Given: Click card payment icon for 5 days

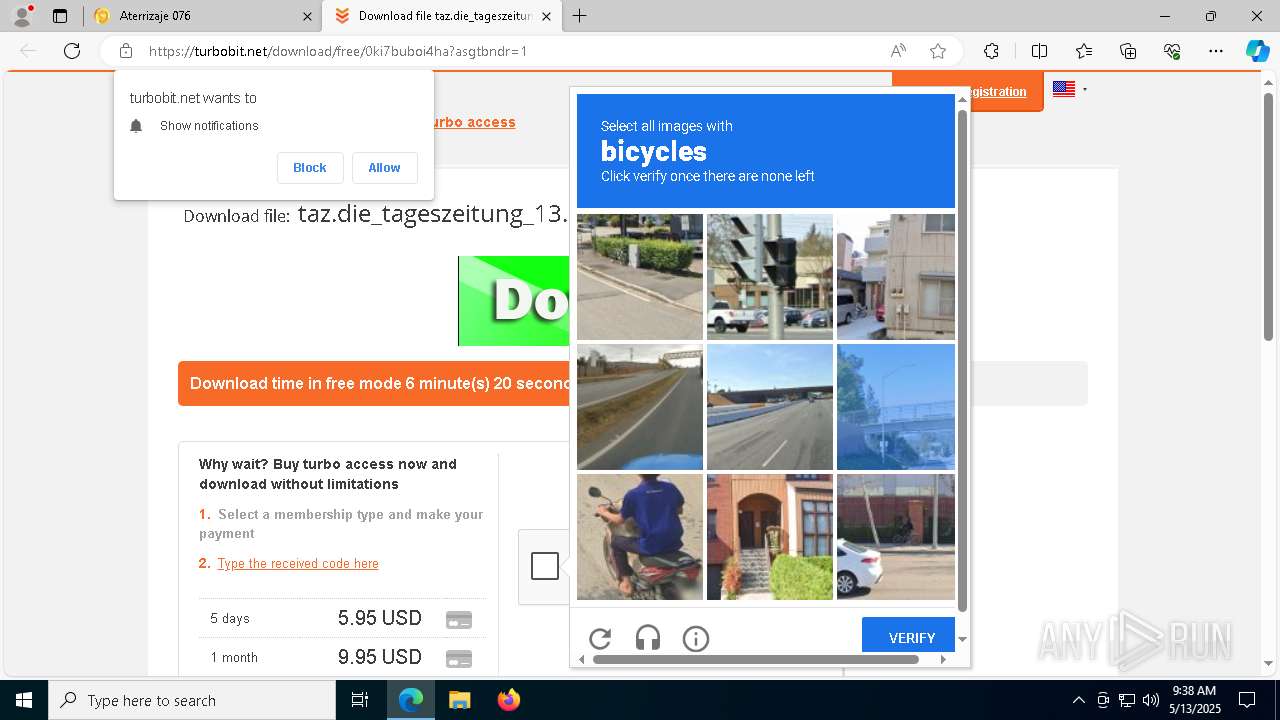Looking at the screenshot, I should 458,619.
